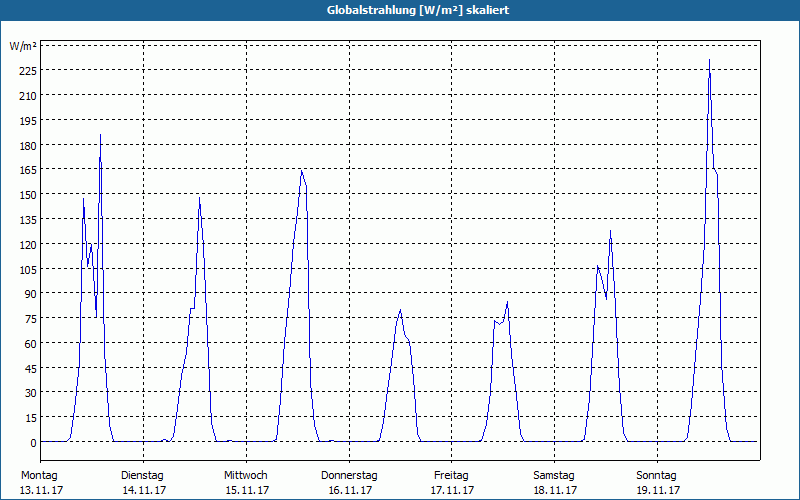The width and height of the screenshot is (800, 500).
Task: Click the highest peak on Sonntag
Action: click(709, 60)
